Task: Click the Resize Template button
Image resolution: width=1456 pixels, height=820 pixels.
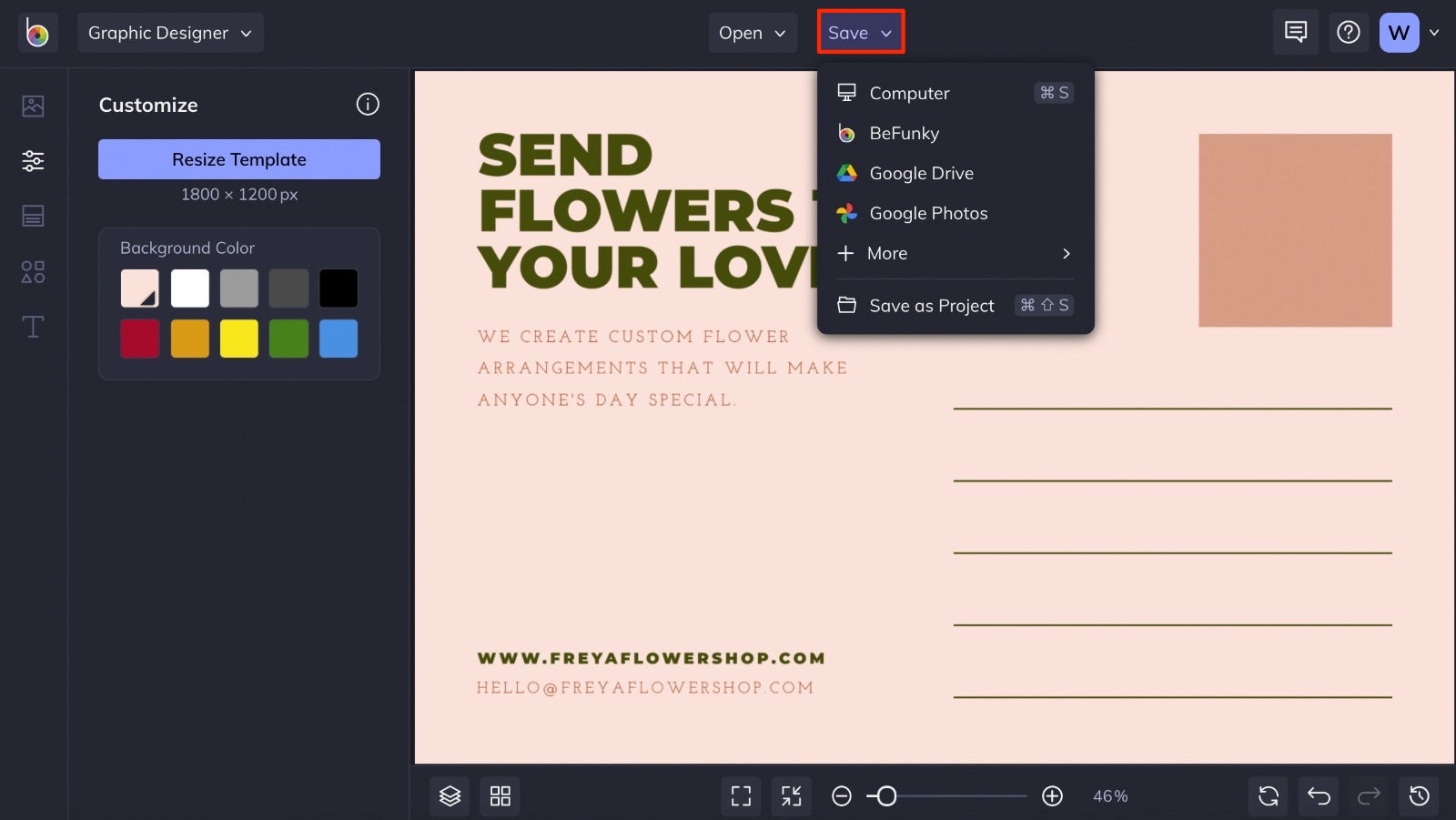Action: [x=238, y=159]
